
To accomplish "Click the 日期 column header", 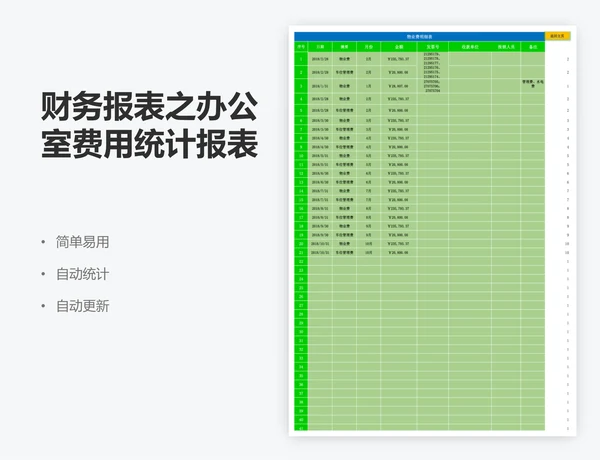I will (320, 47).
